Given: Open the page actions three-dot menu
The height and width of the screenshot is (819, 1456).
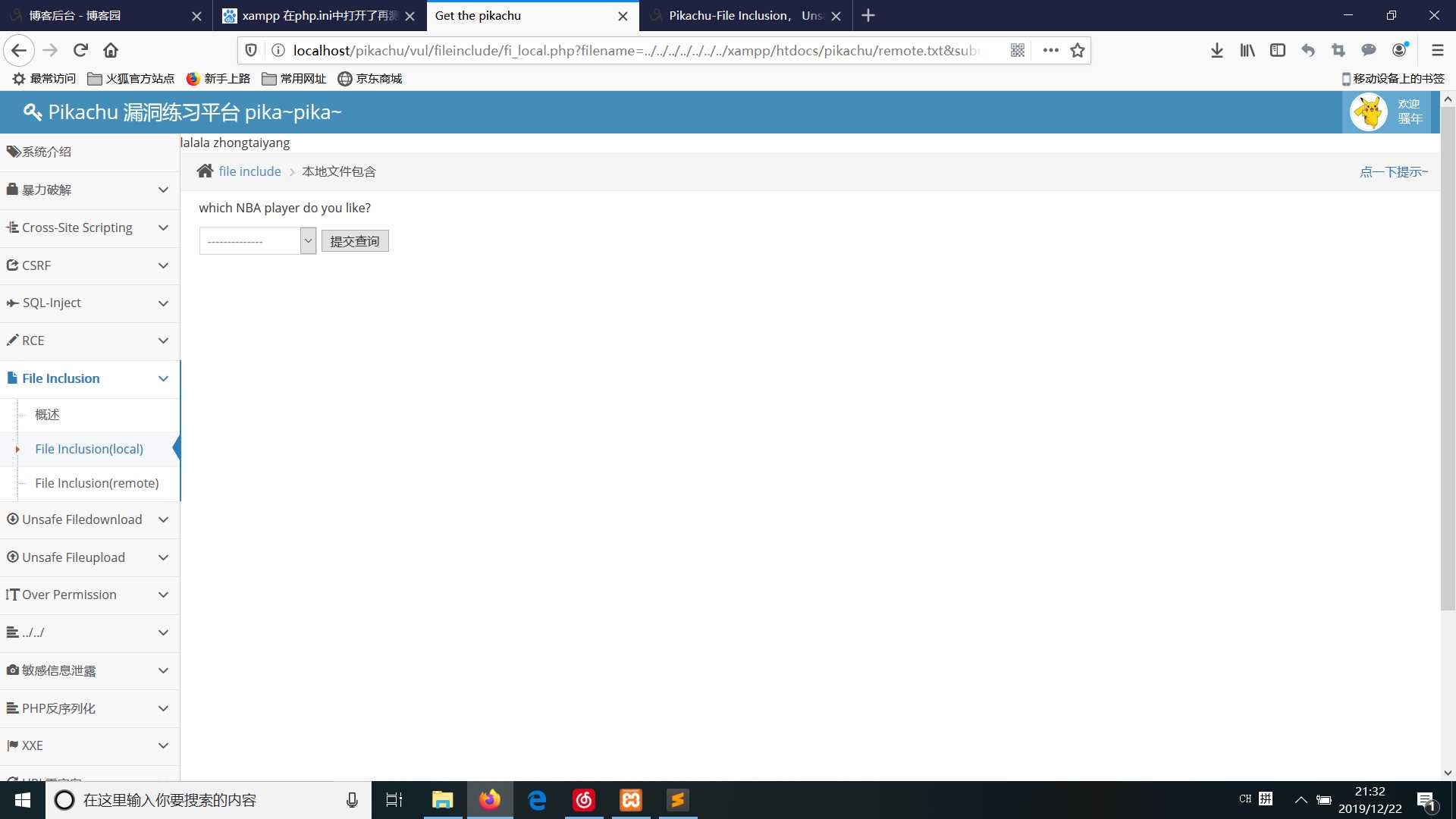Looking at the screenshot, I should click(1050, 50).
